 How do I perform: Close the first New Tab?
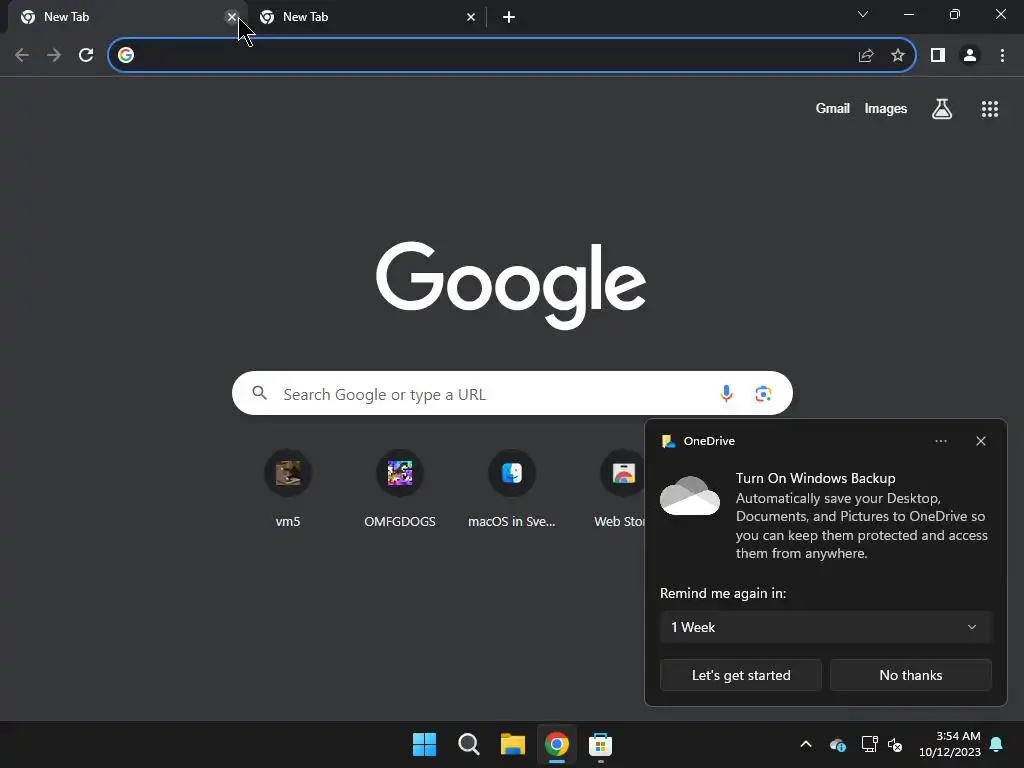[232, 17]
